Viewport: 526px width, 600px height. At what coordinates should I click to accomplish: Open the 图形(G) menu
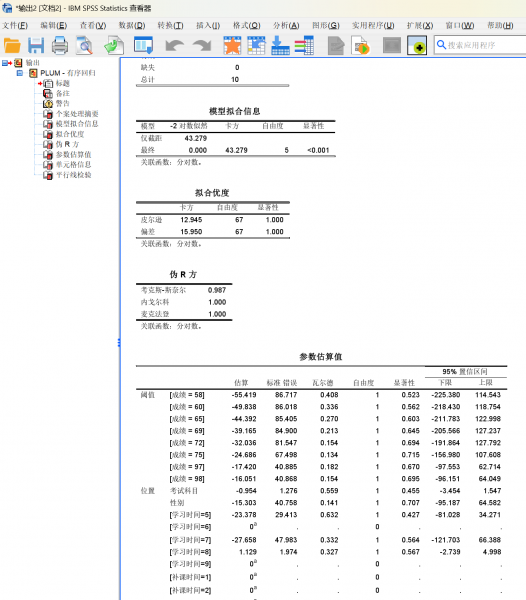326,26
